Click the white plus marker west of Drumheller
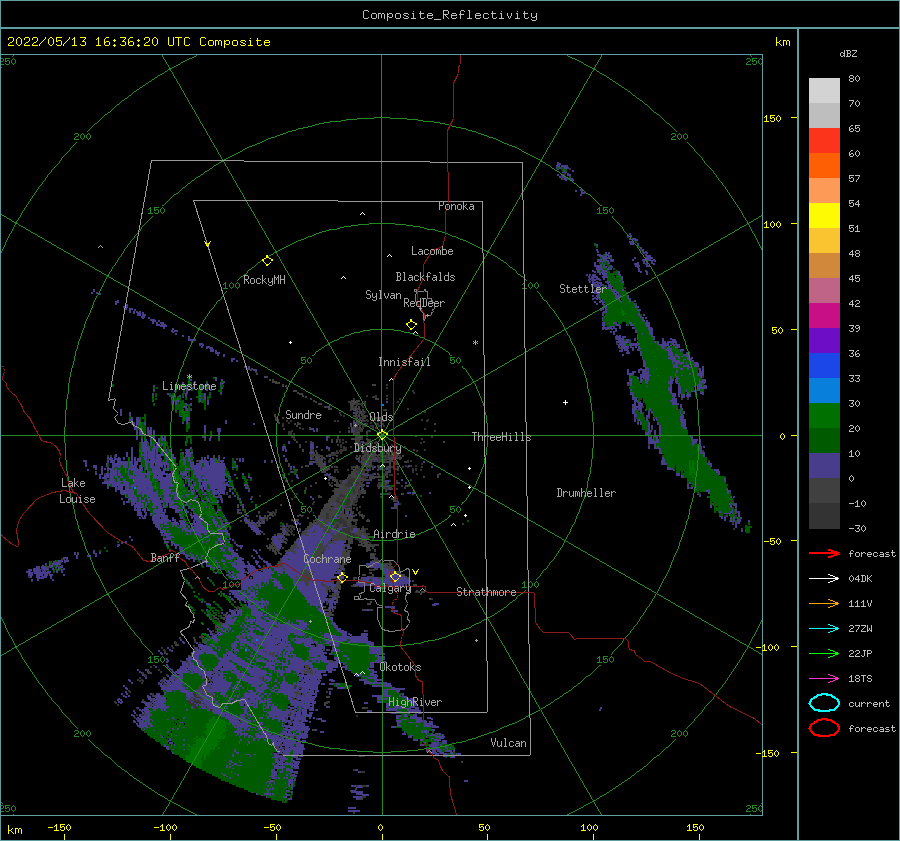 (565, 402)
